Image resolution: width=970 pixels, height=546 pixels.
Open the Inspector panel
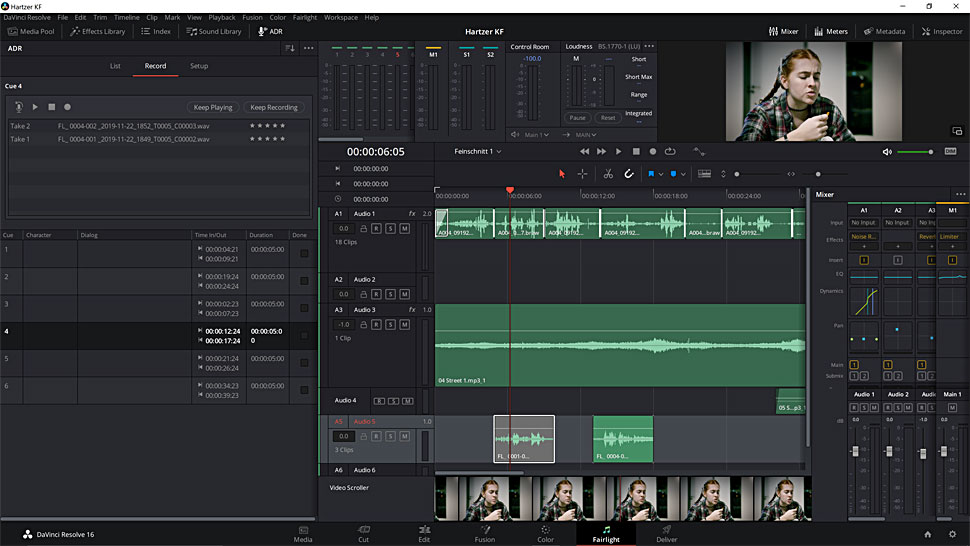point(942,32)
